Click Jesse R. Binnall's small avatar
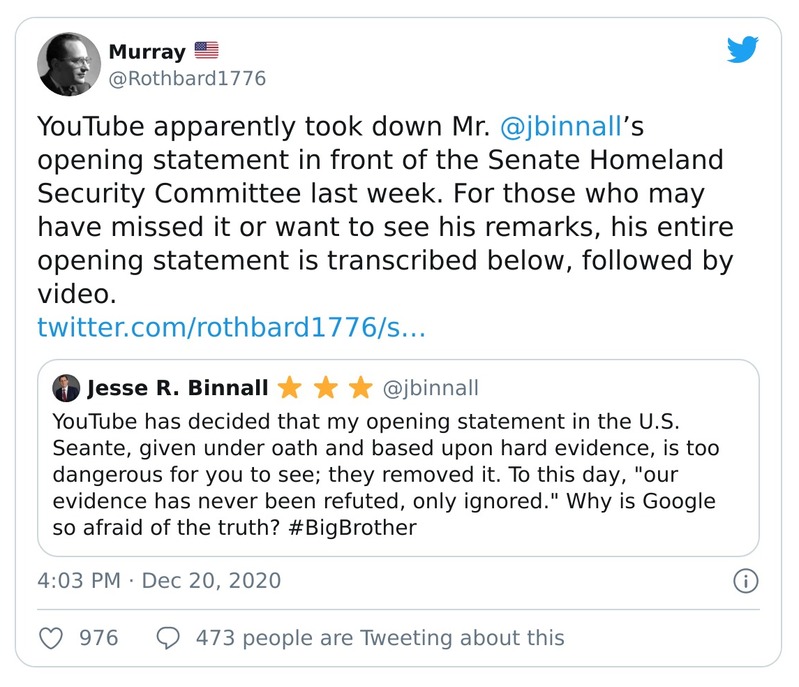The height and width of the screenshot is (687, 799). (66, 386)
